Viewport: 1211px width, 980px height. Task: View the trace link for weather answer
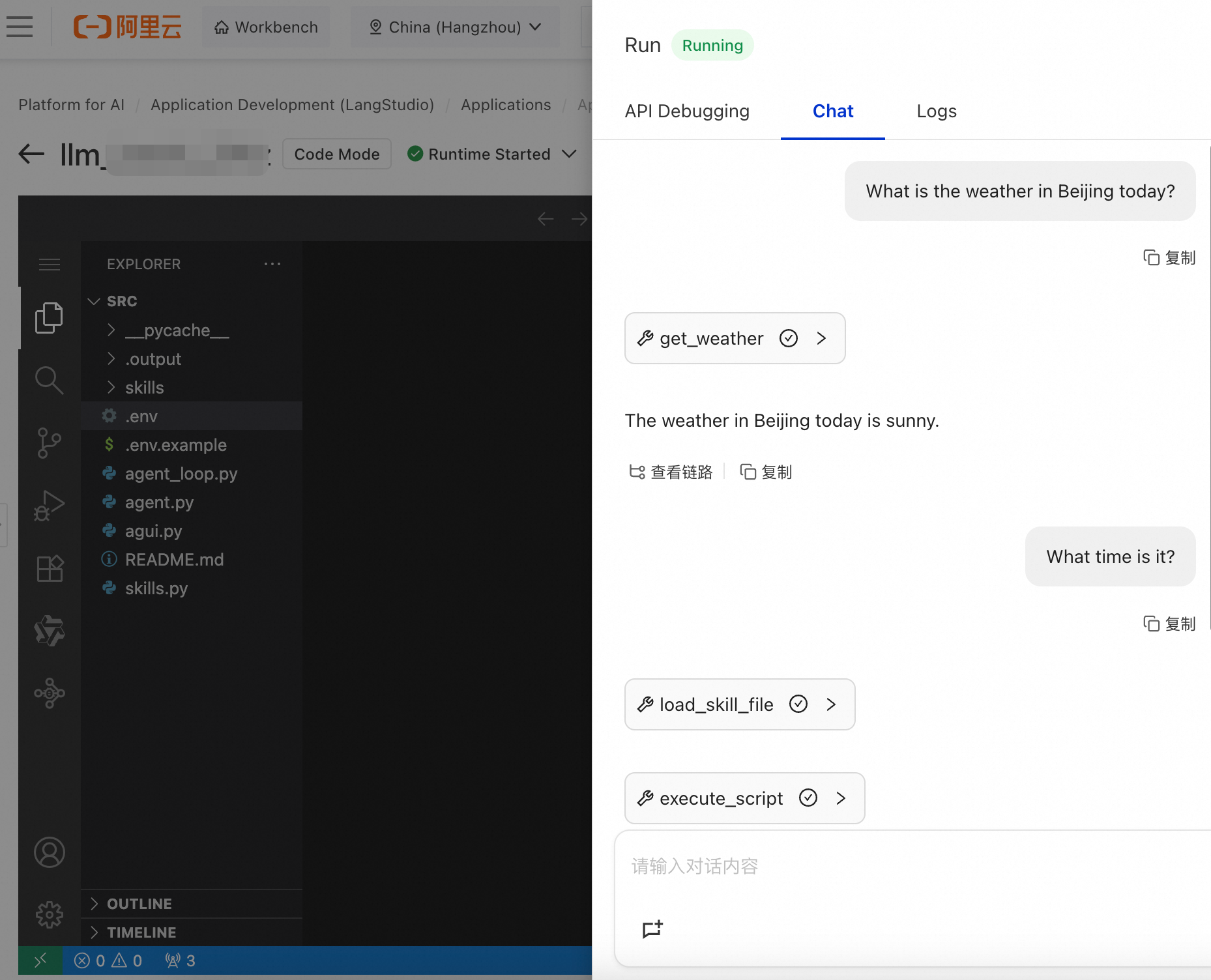pos(671,472)
